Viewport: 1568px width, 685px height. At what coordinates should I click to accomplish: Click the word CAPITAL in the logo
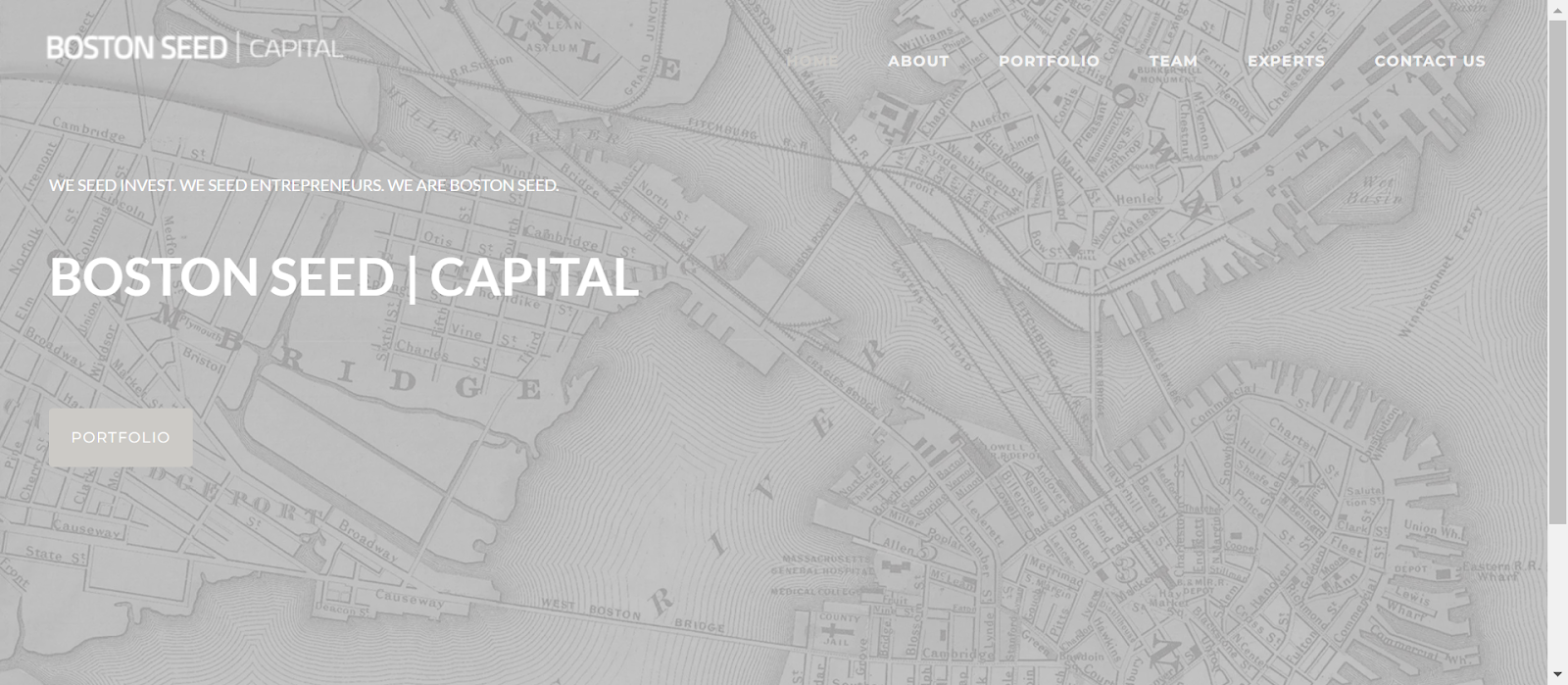296,48
